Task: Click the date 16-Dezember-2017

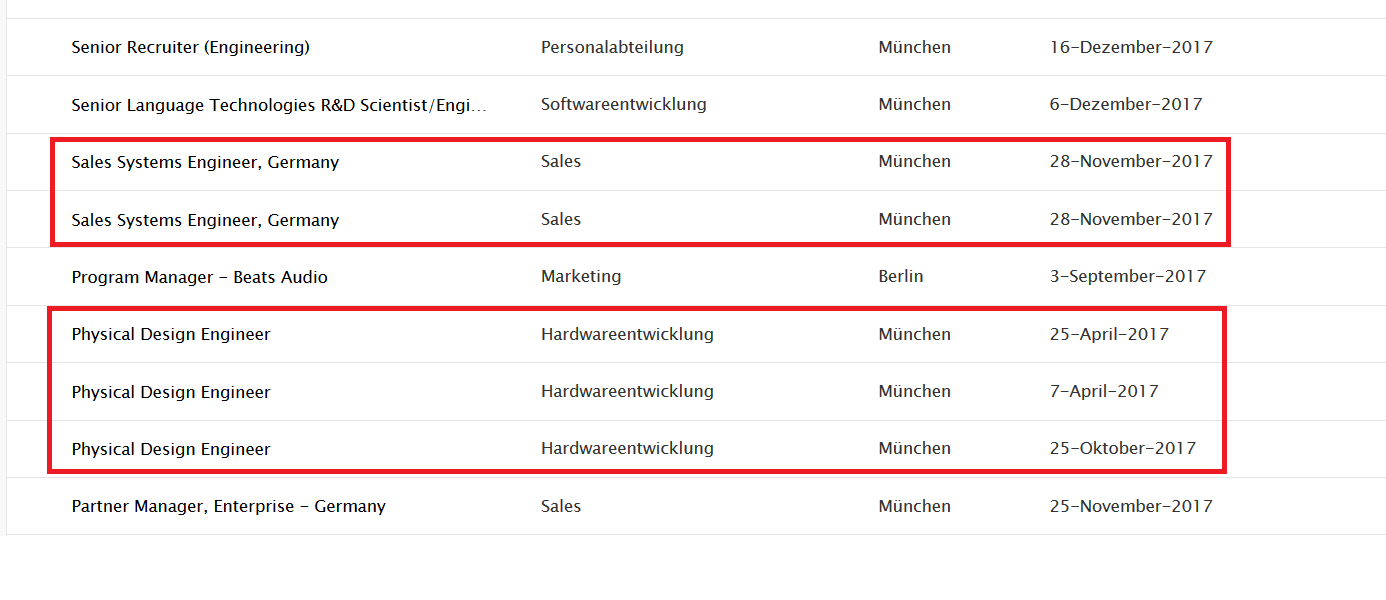Action: 1131,47
